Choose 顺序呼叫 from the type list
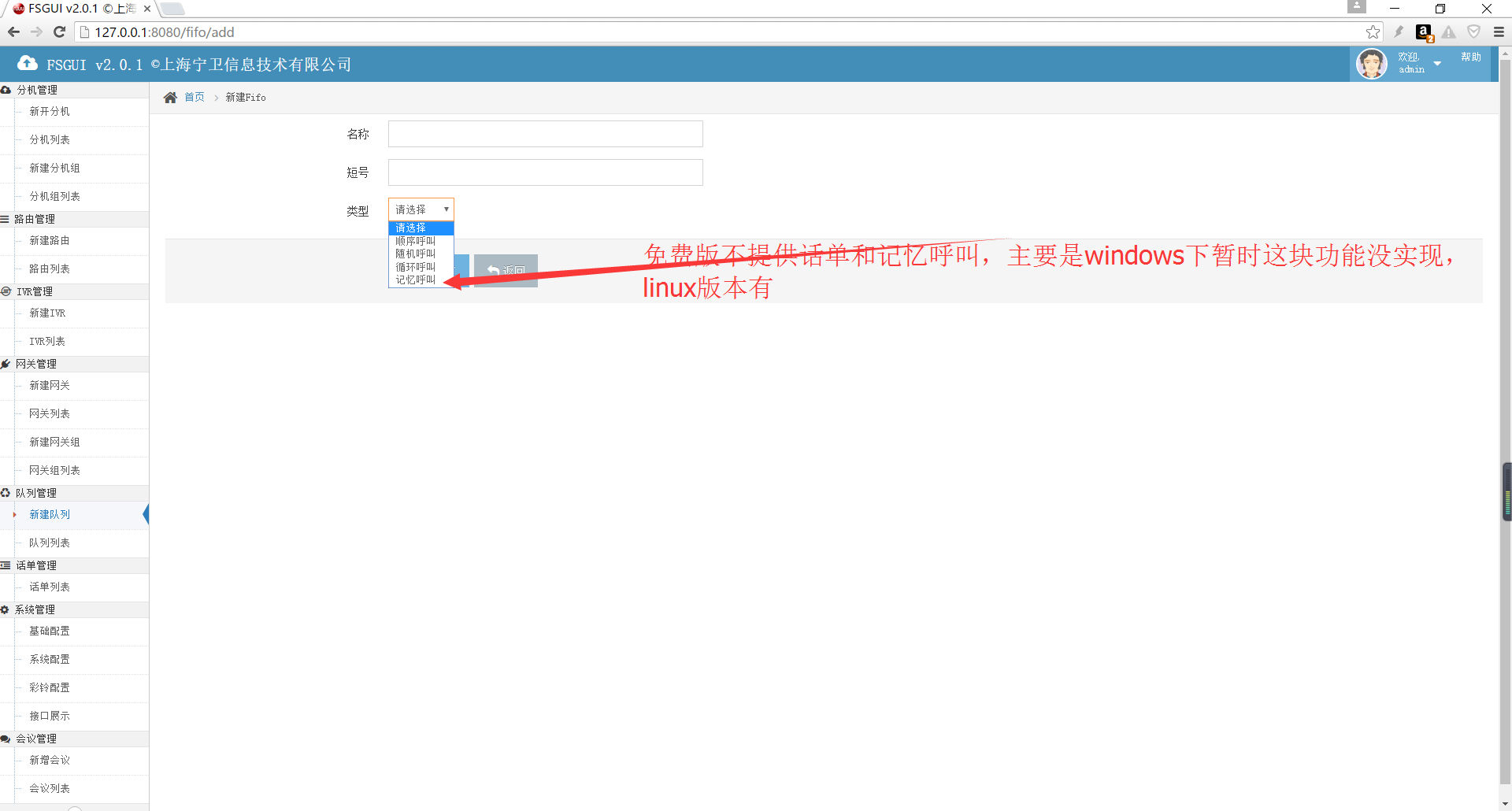 click(x=415, y=241)
